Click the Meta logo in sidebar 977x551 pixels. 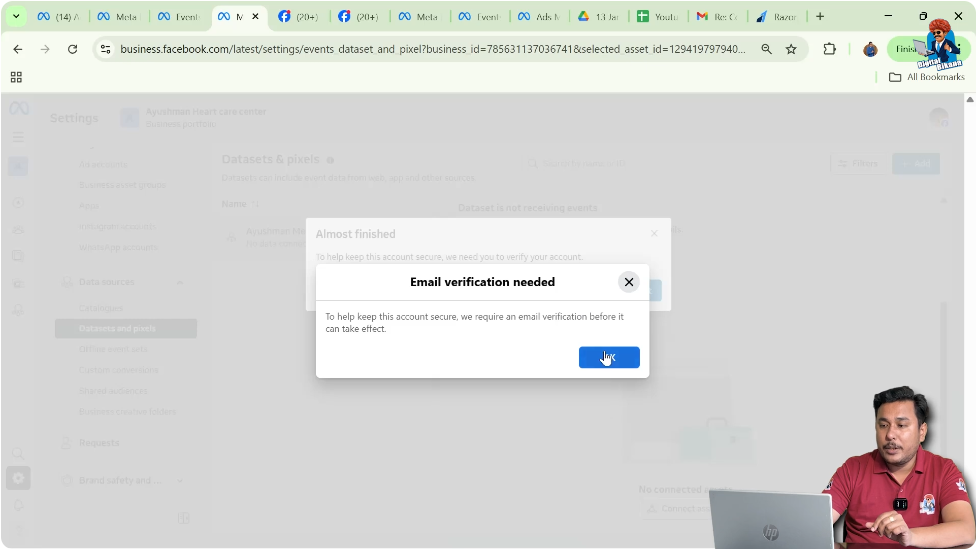coord(19,109)
